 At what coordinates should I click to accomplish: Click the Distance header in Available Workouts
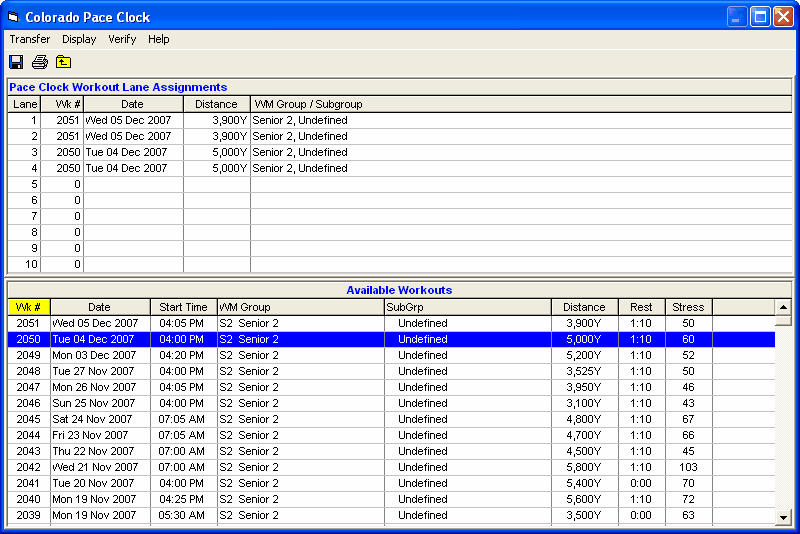pos(584,307)
